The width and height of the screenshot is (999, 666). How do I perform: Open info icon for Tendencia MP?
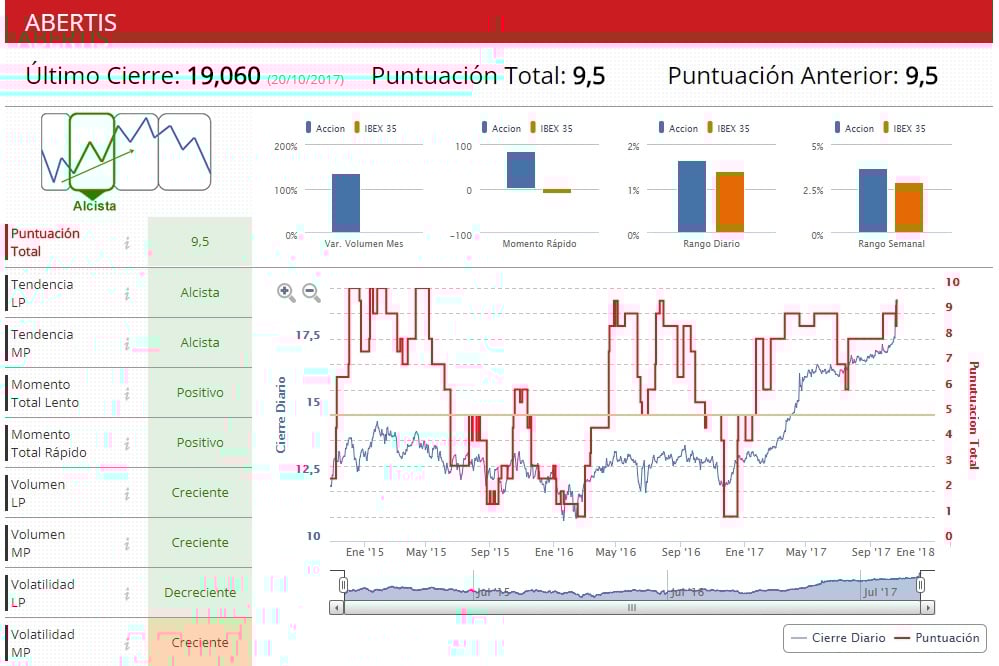(x=127, y=344)
